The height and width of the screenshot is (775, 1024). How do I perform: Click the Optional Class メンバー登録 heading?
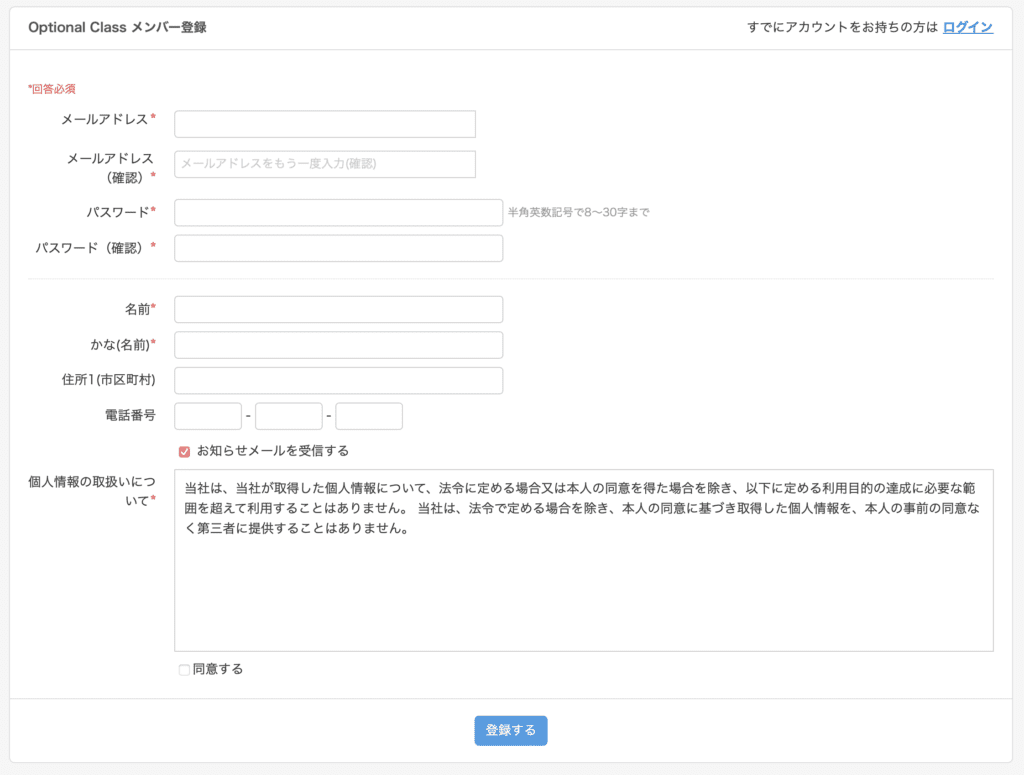coord(117,28)
